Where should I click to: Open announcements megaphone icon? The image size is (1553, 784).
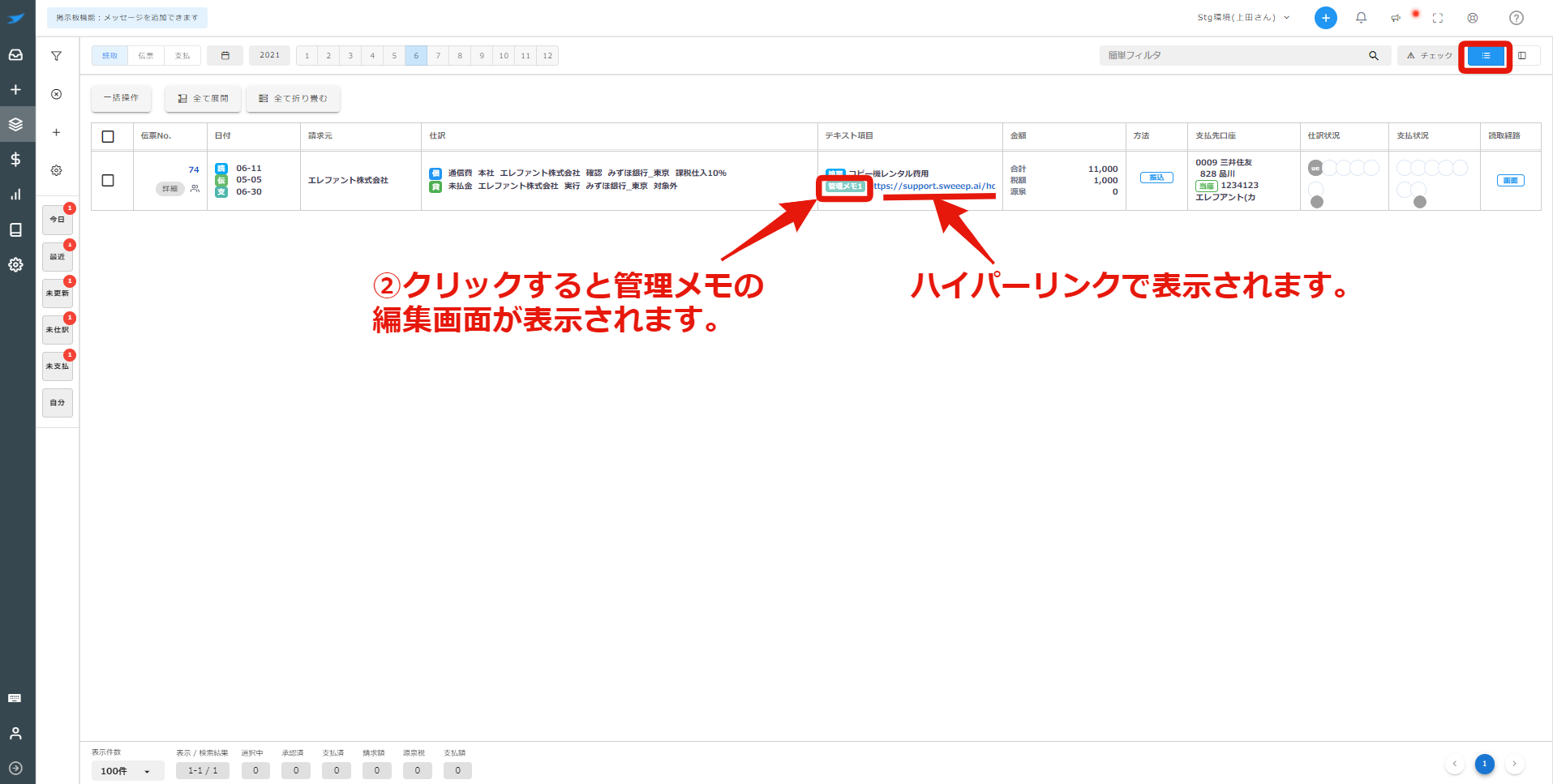tap(1396, 18)
